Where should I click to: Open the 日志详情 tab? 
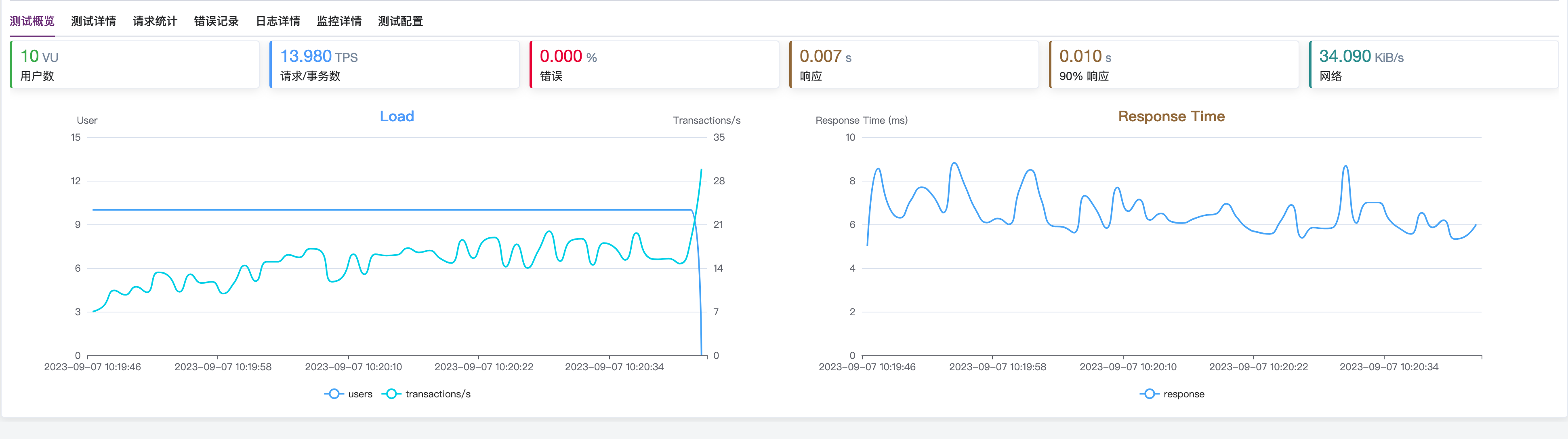click(277, 21)
